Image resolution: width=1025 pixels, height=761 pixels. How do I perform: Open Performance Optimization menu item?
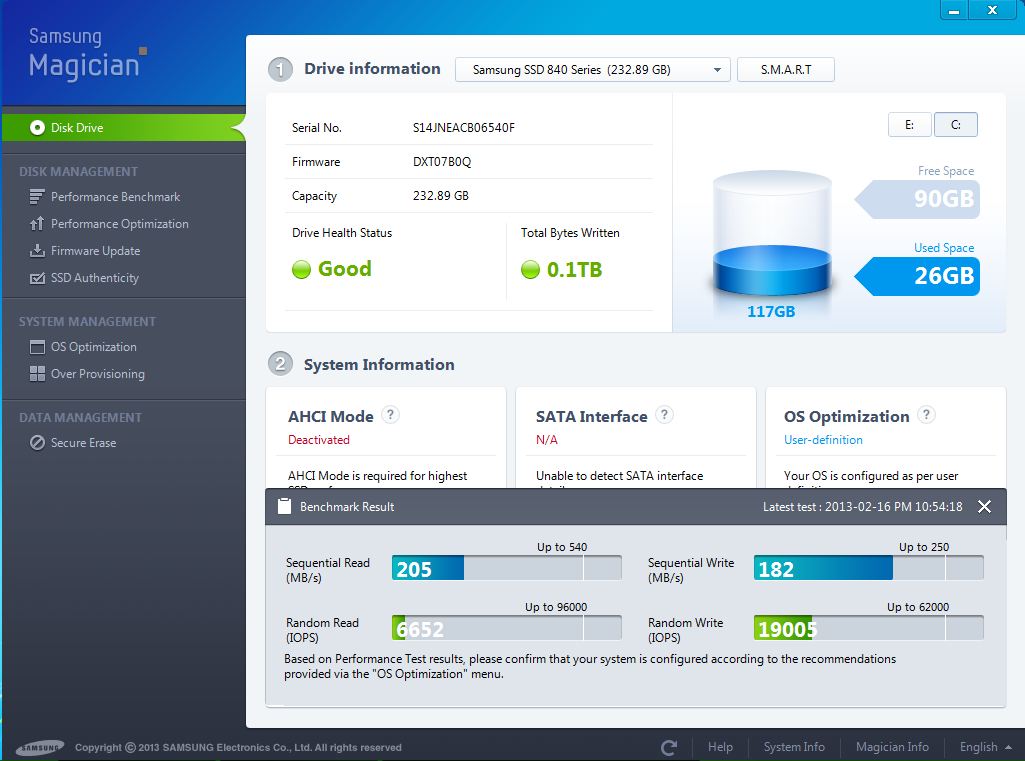(120, 224)
